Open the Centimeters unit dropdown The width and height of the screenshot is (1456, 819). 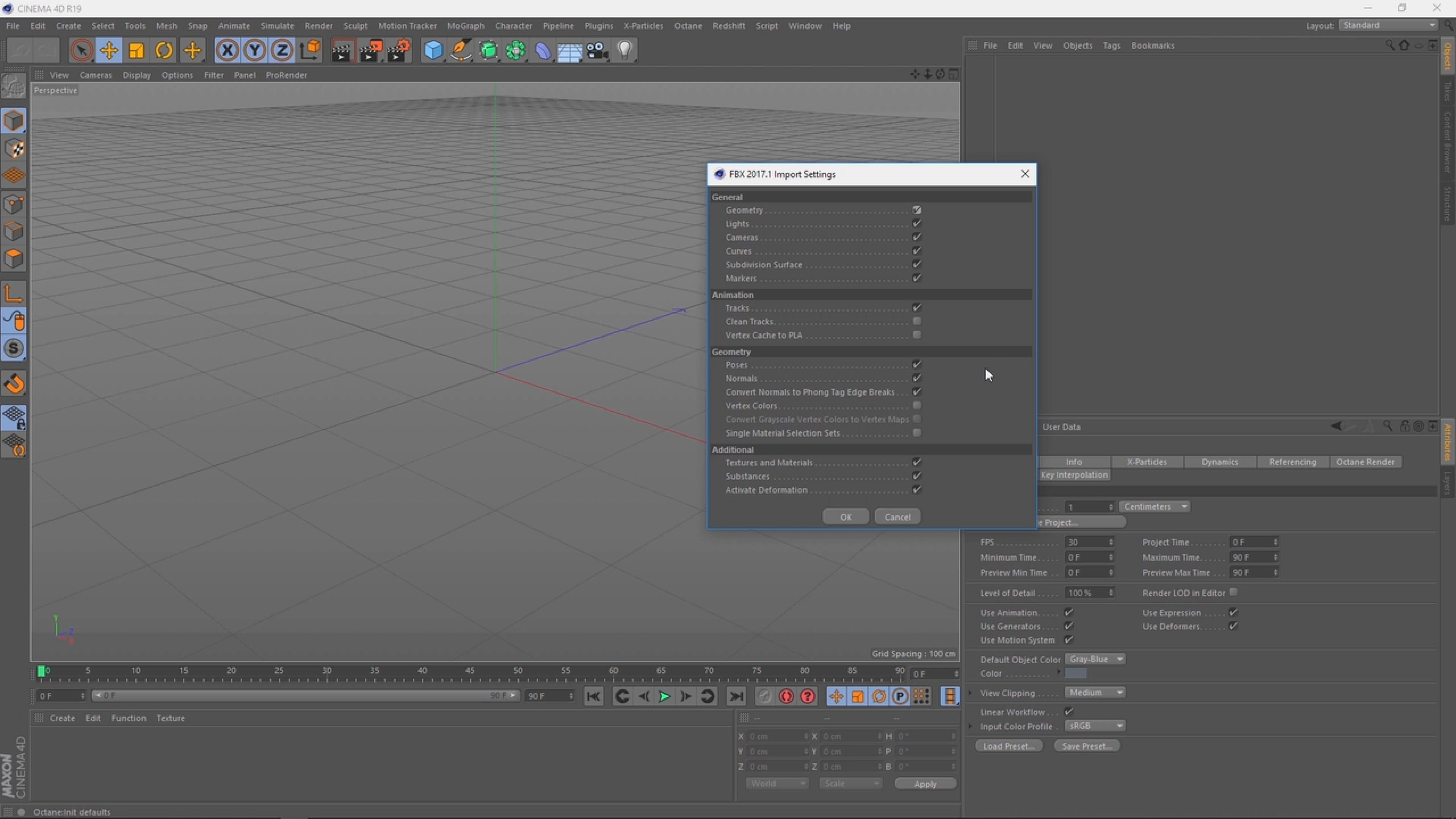pyautogui.click(x=1155, y=507)
